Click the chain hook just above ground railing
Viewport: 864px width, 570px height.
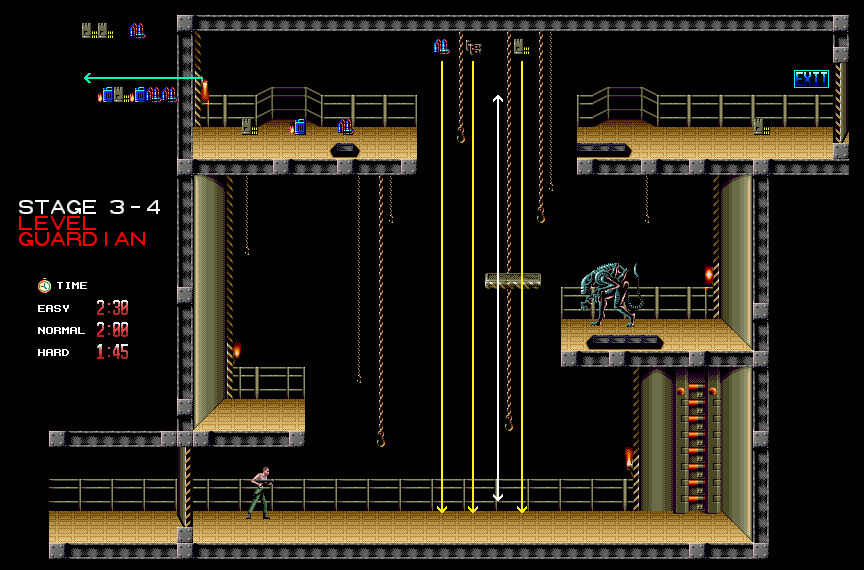(381, 440)
